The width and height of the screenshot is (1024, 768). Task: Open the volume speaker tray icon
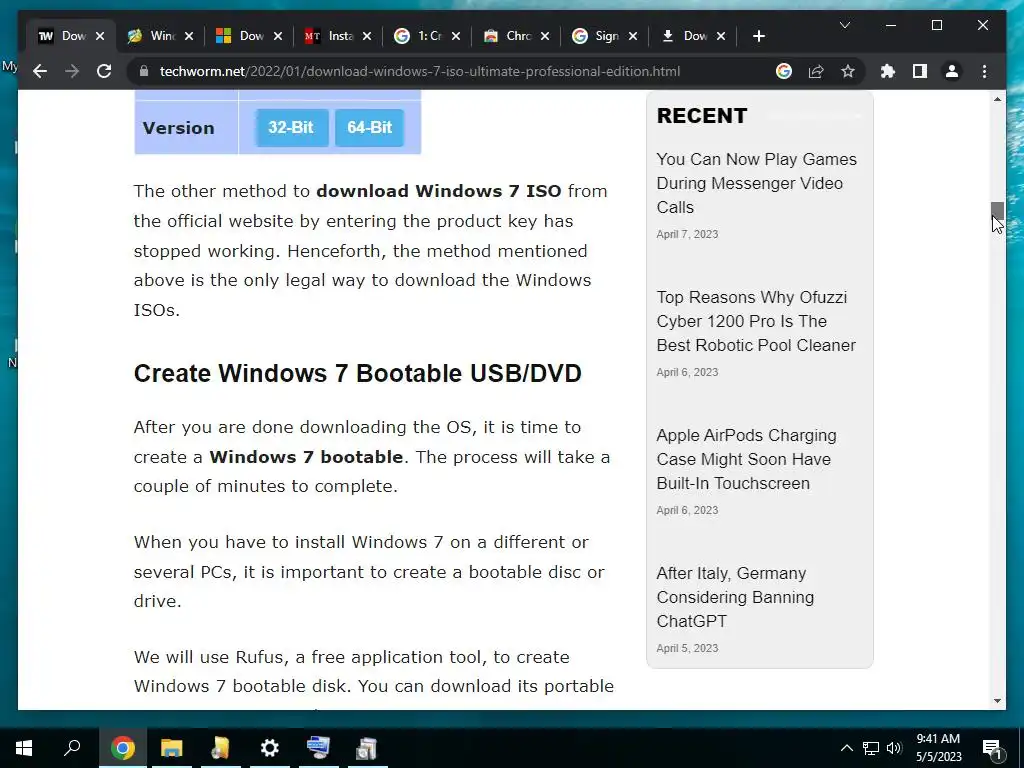point(894,748)
